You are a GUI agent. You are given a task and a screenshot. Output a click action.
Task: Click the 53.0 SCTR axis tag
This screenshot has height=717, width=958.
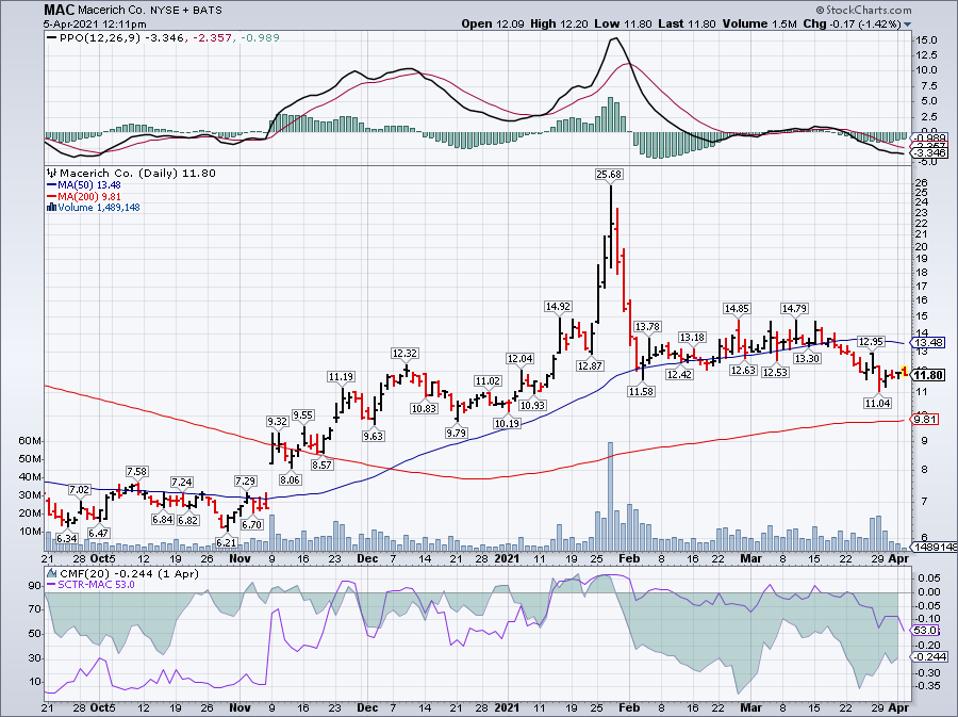click(x=925, y=630)
